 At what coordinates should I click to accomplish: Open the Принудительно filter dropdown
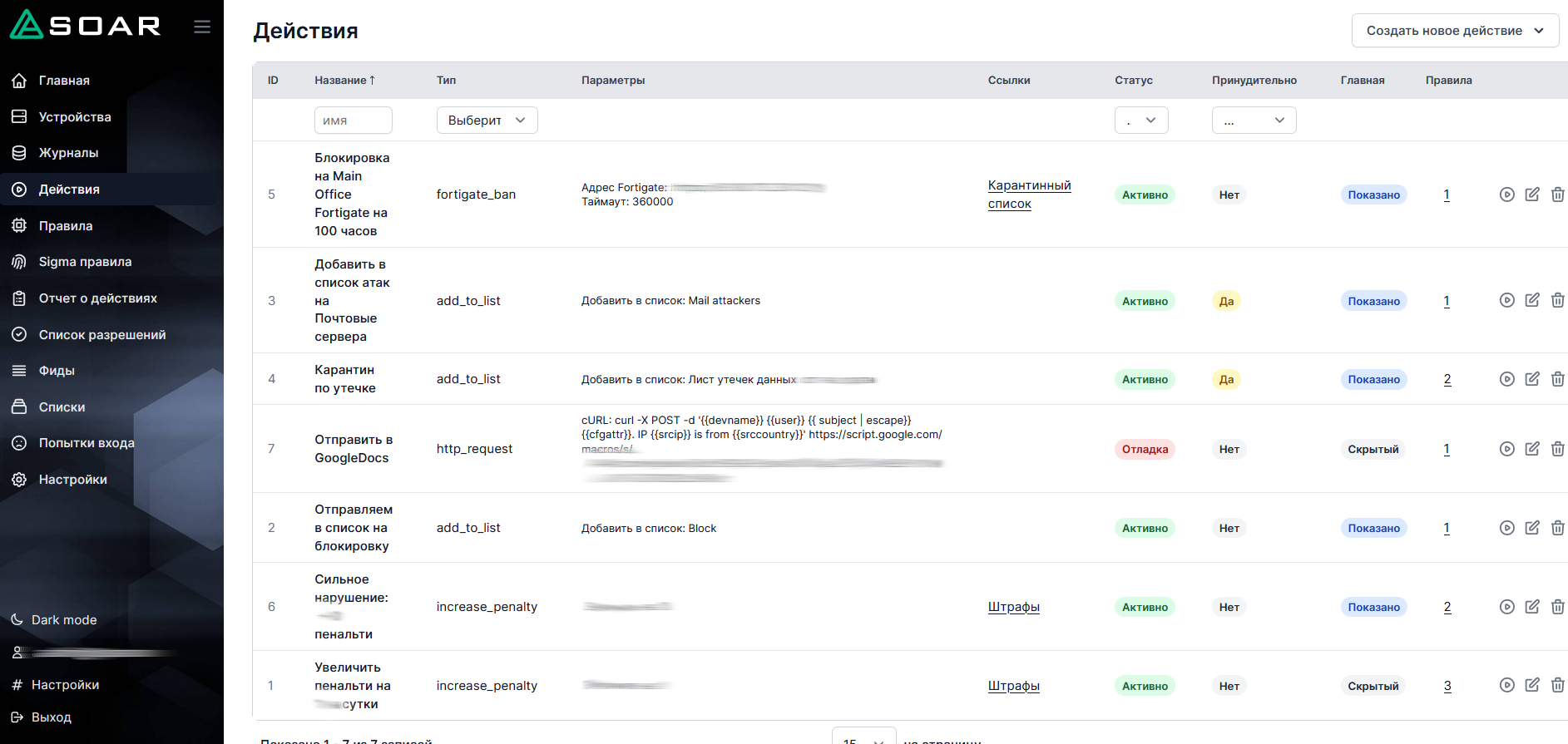pos(1253,121)
